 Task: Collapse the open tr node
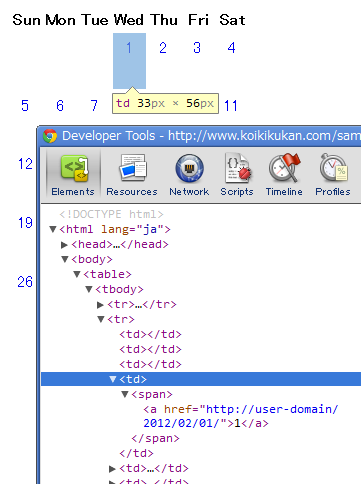pyautogui.click(x=101, y=319)
